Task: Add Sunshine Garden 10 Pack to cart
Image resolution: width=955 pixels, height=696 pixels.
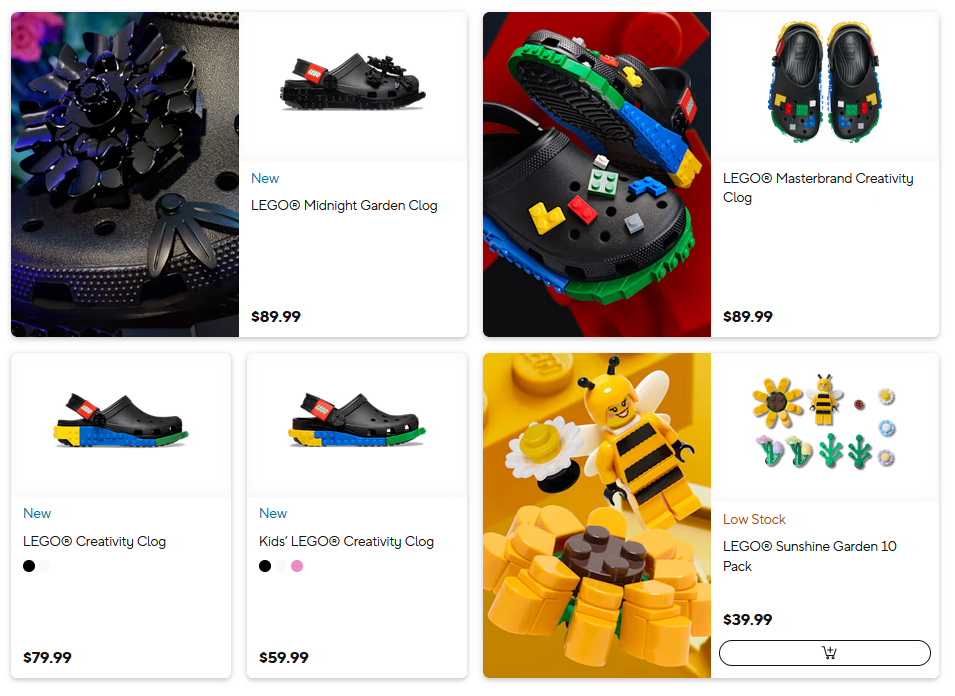Action: click(x=824, y=653)
